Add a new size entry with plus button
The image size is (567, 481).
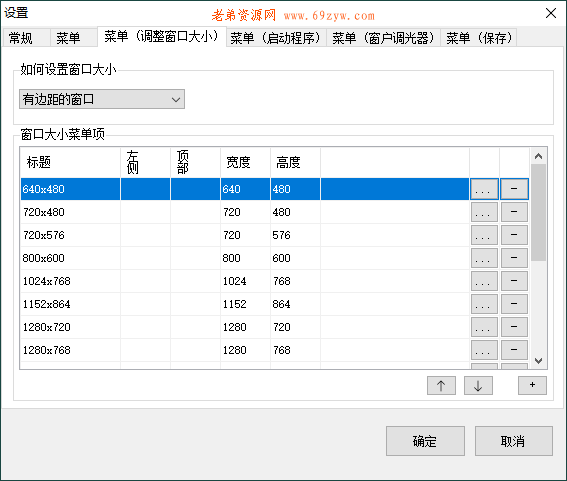point(532,386)
